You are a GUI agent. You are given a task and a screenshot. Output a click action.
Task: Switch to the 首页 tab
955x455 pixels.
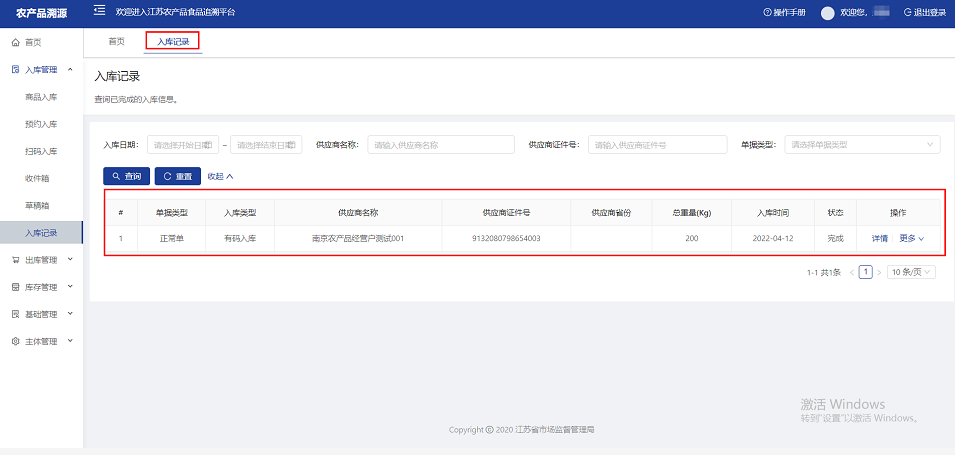click(x=117, y=41)
